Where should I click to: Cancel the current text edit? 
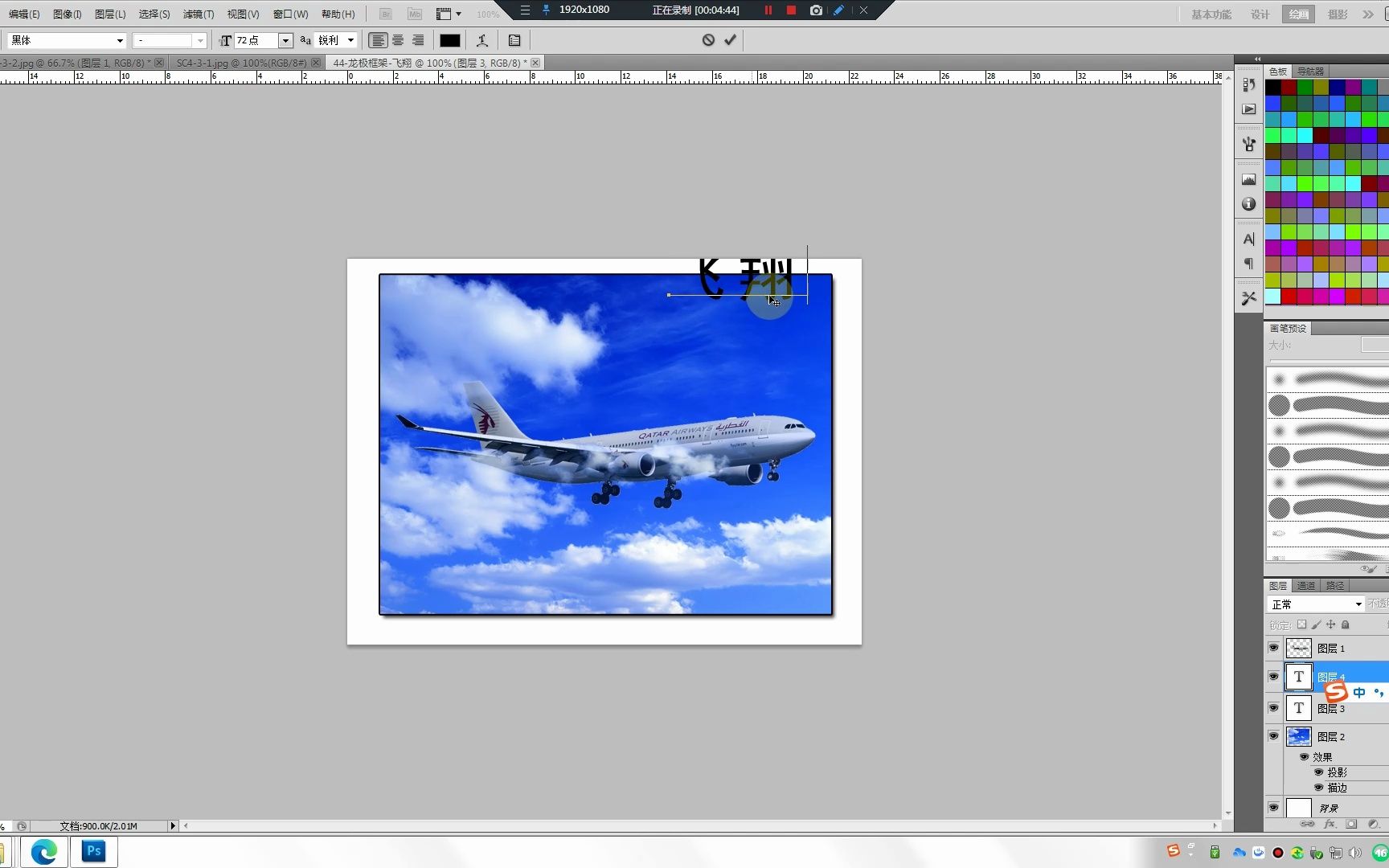pyautogui.click(x=708, y=39)
